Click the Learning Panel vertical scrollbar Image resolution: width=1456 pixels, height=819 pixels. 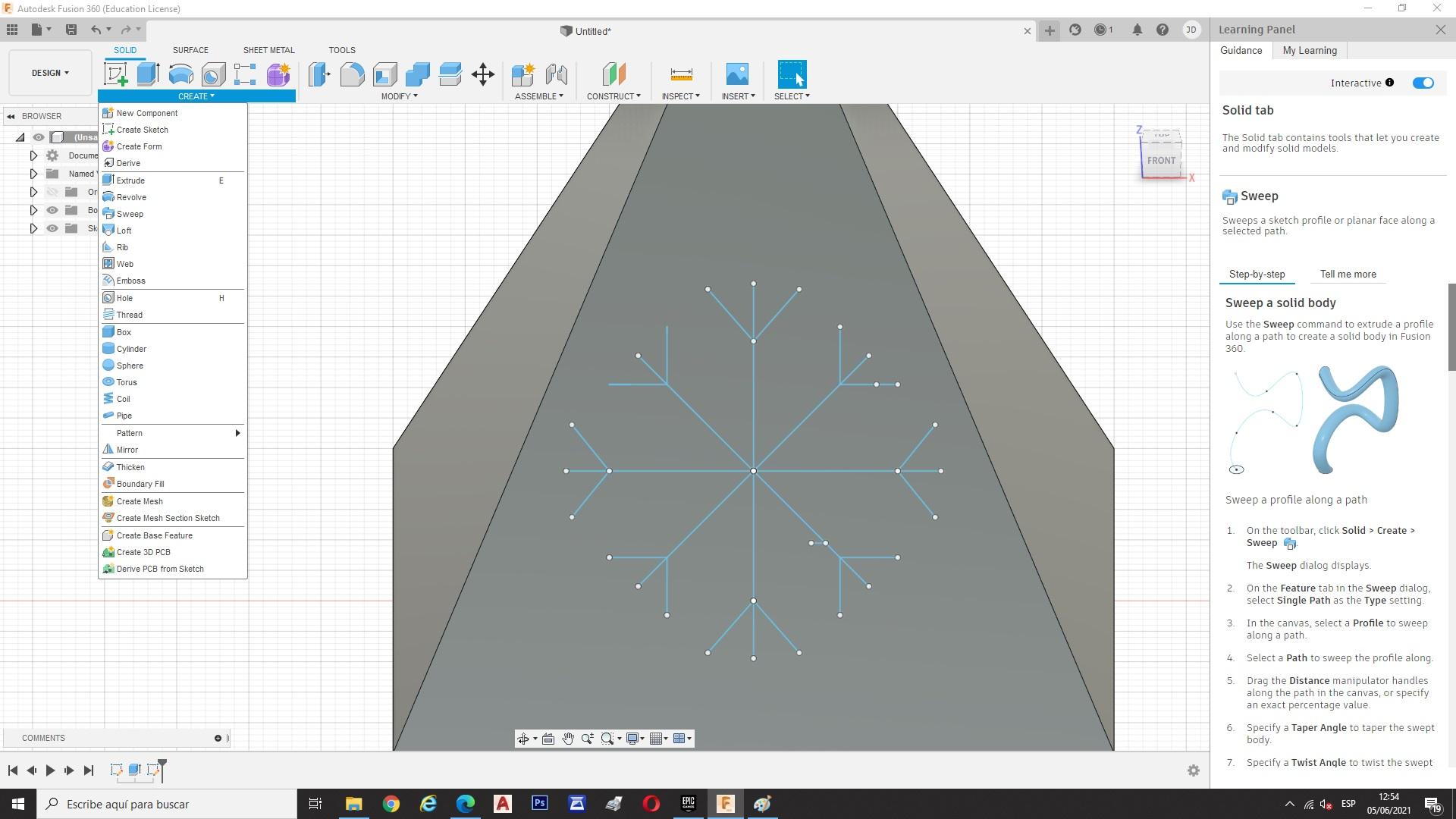pyautogui.click(x=1451, y=328)
